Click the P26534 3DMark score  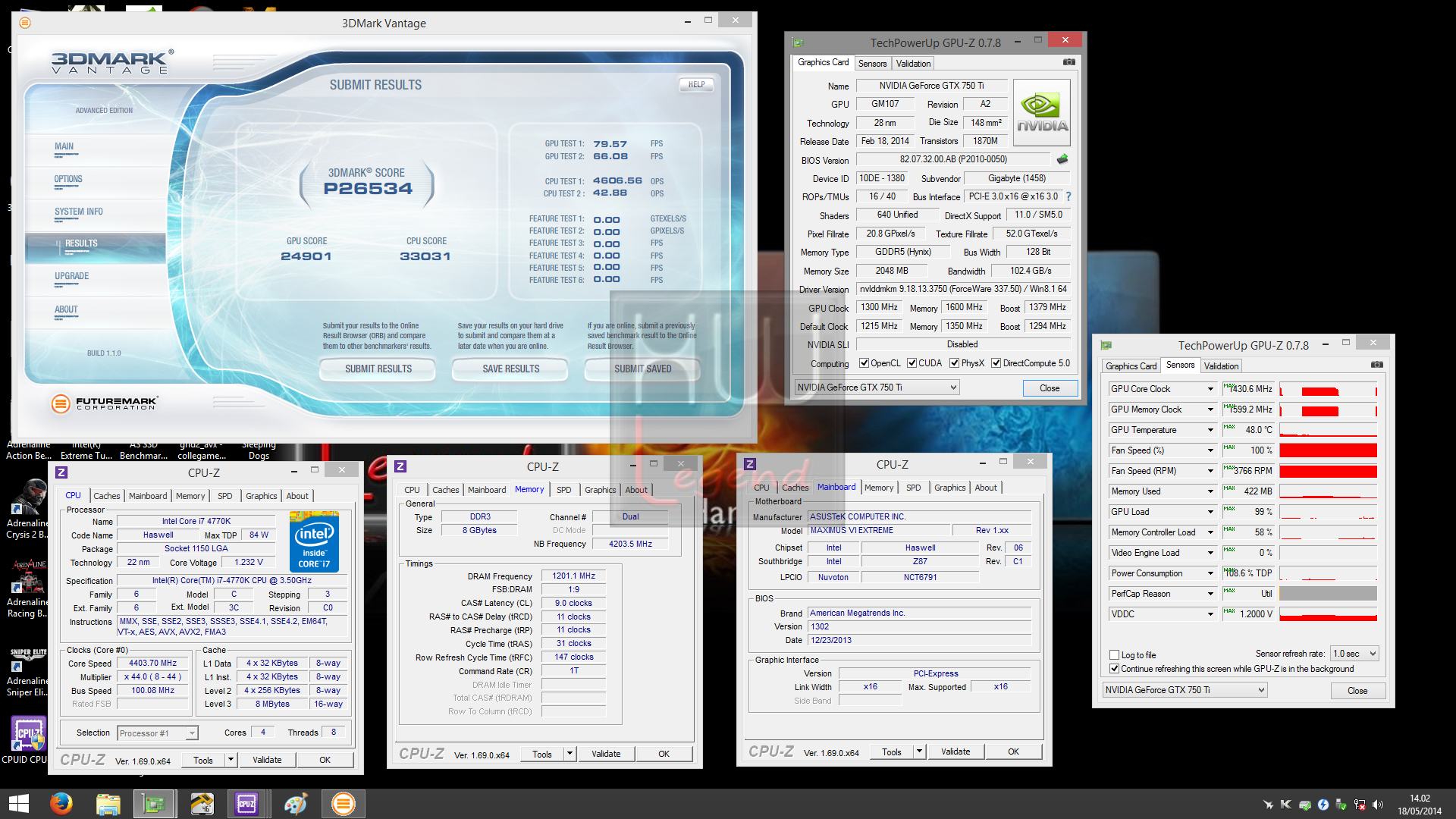[x=368, y=189]
